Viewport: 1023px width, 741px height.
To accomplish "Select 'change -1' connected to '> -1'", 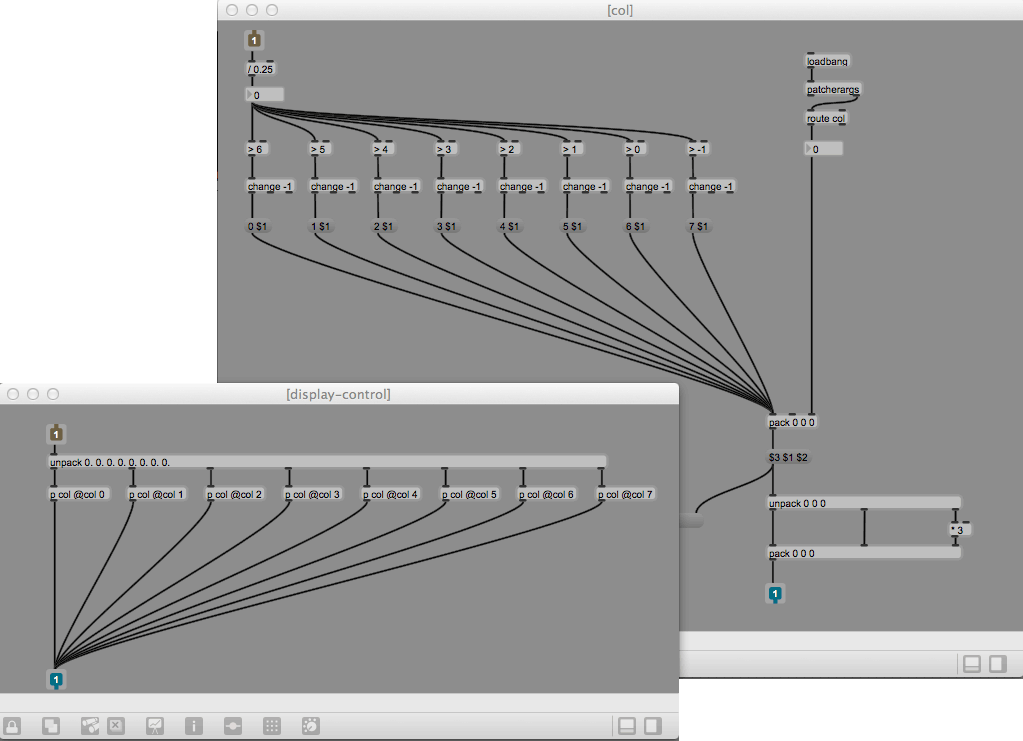I will pyautogui.click(x=711, y=187).
